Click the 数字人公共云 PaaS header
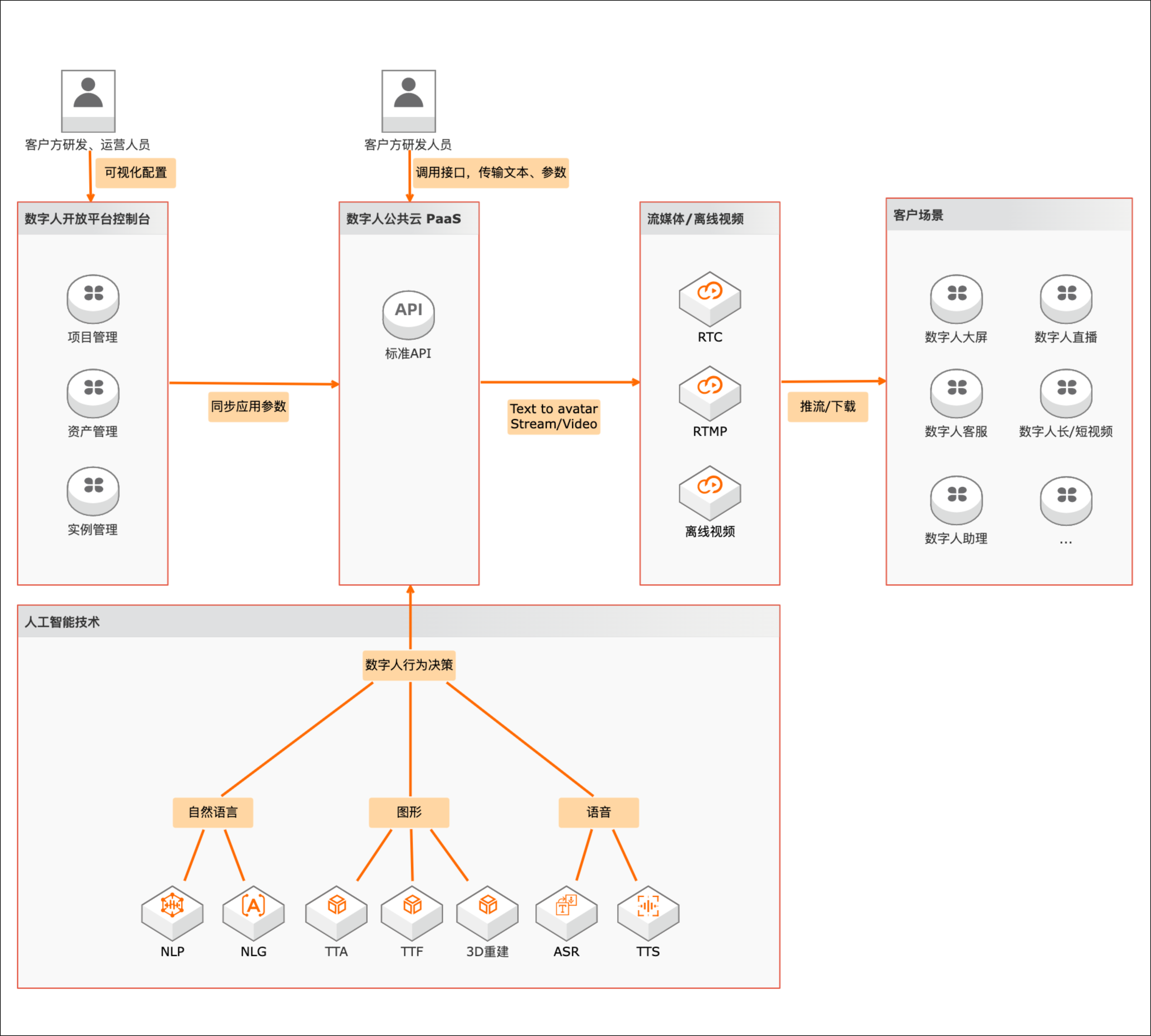This screenshot has width=1151, height=1036. click(409, 219)
